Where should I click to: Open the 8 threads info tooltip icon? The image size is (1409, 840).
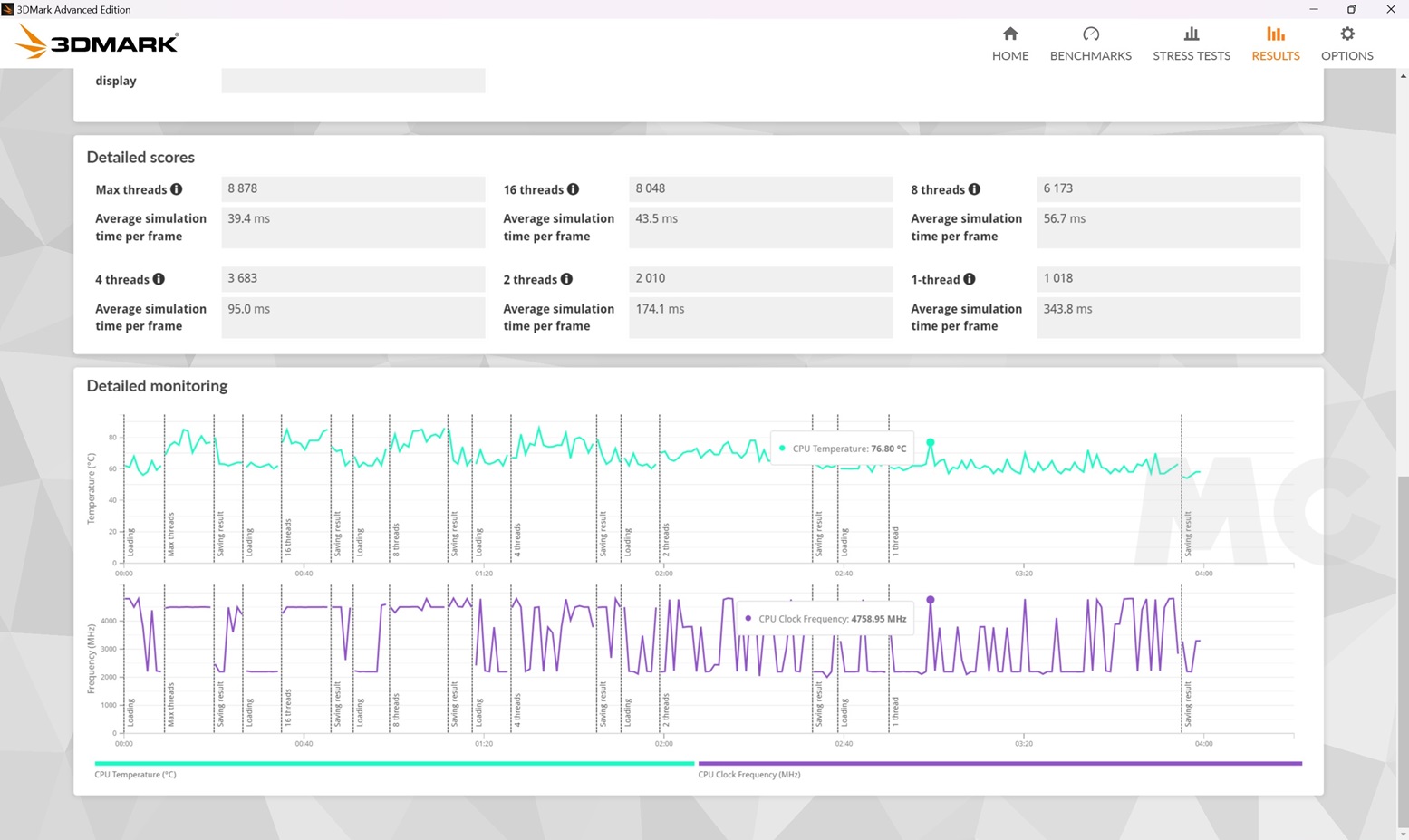point(974,189)
